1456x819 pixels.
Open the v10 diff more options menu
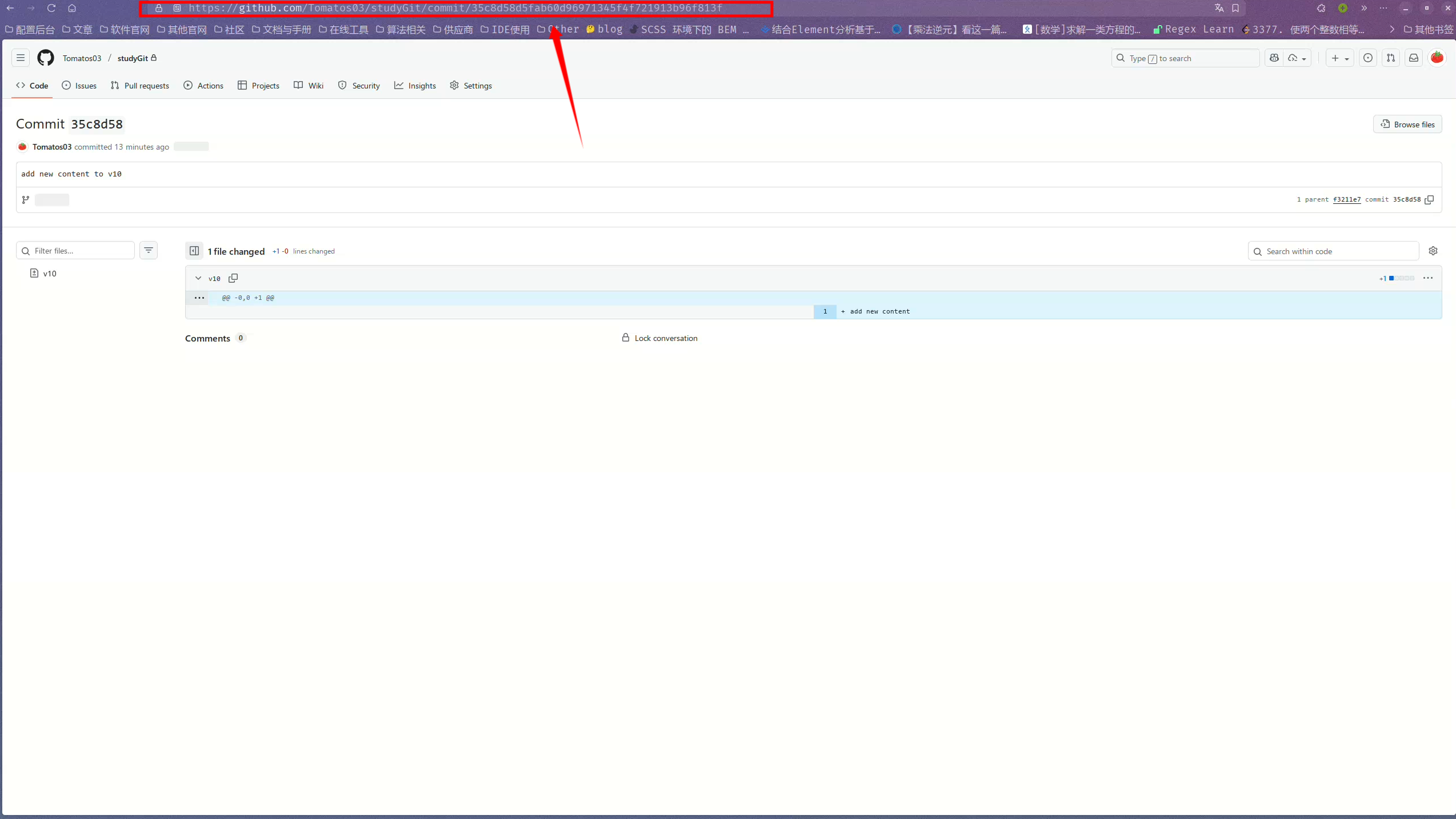(1427, 278)
